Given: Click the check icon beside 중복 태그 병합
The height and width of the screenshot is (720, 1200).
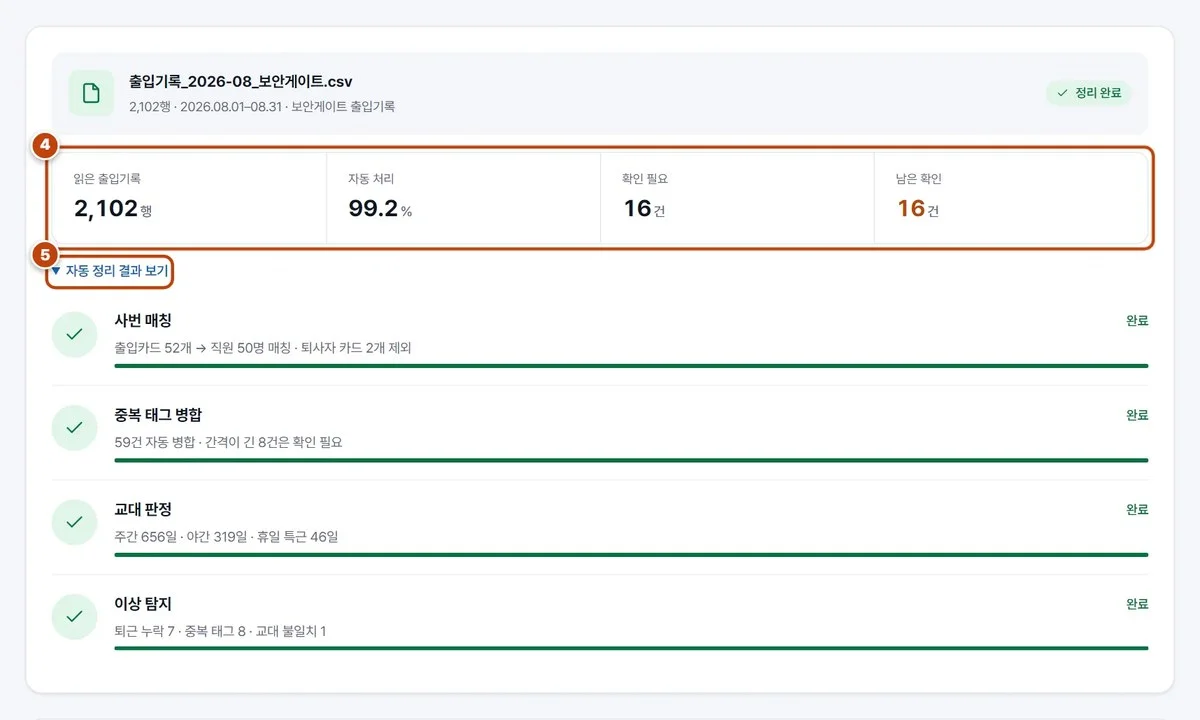Looking at the screenshot, I should 74,428.
